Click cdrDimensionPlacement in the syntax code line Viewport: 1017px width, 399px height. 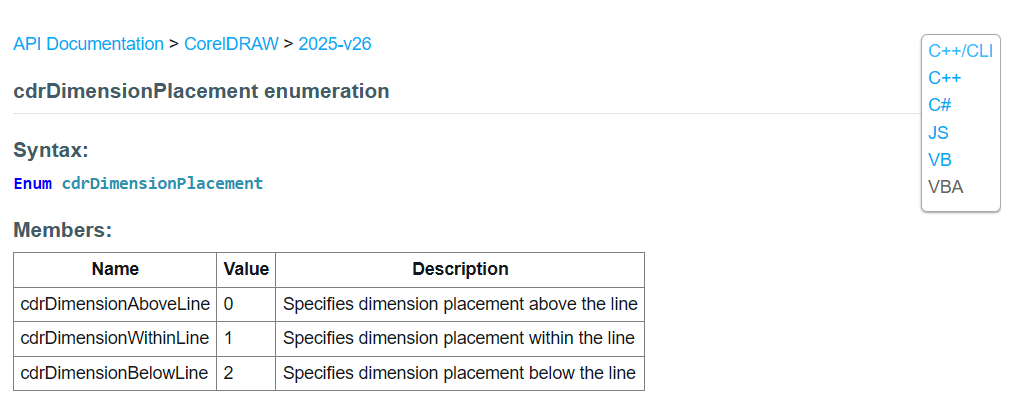point(162,184)
